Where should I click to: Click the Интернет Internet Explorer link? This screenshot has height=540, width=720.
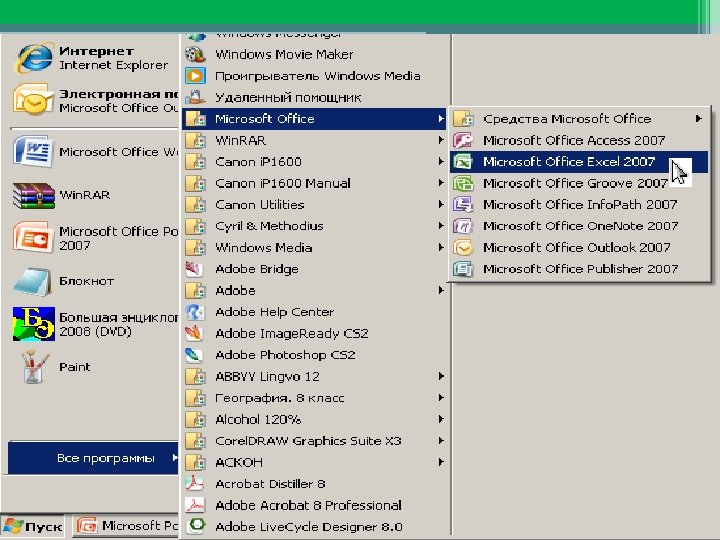coord(96,58)
